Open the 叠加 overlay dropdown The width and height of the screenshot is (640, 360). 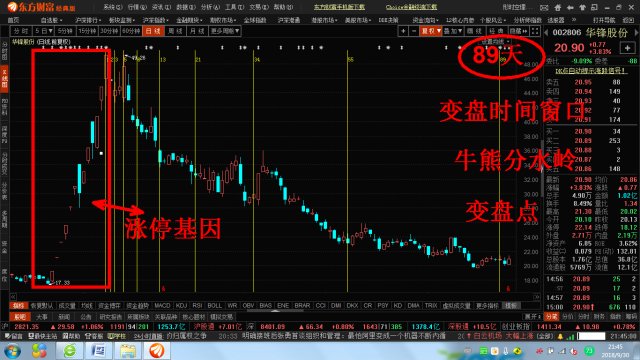pos(453,31)
